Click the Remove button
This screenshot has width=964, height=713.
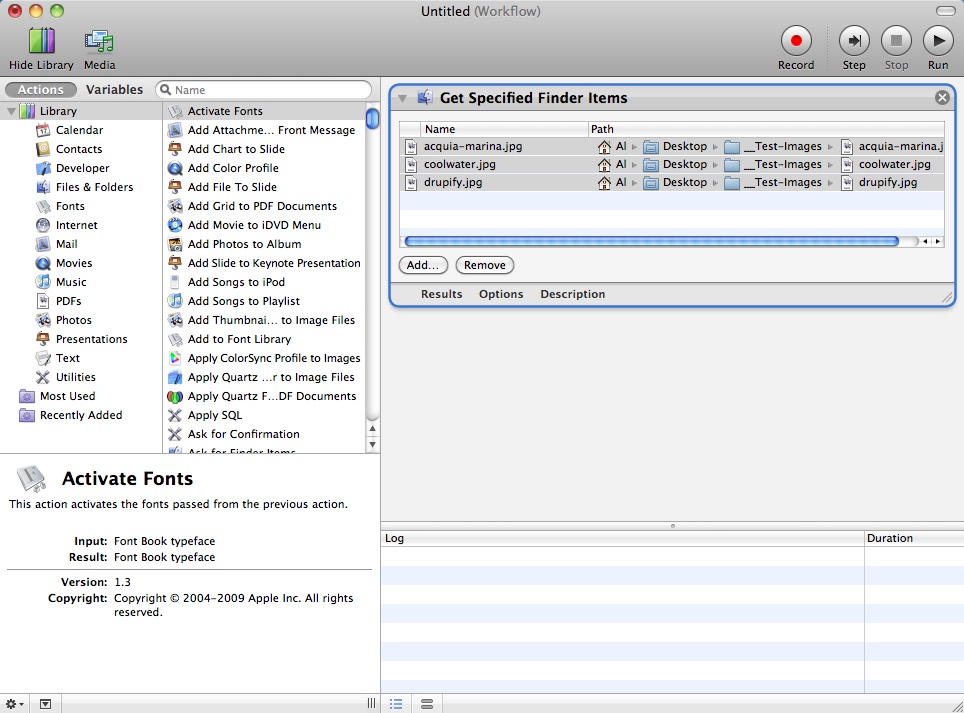point(484,265)
